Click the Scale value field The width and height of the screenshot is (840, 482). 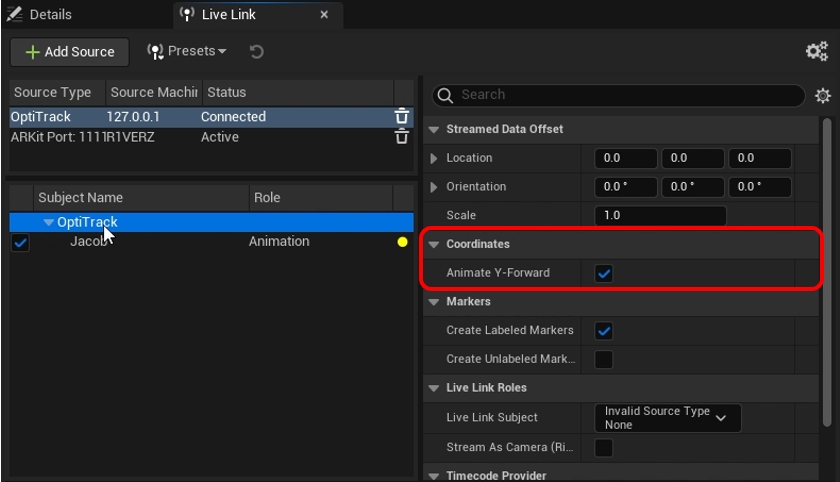[x=660, y=216]
